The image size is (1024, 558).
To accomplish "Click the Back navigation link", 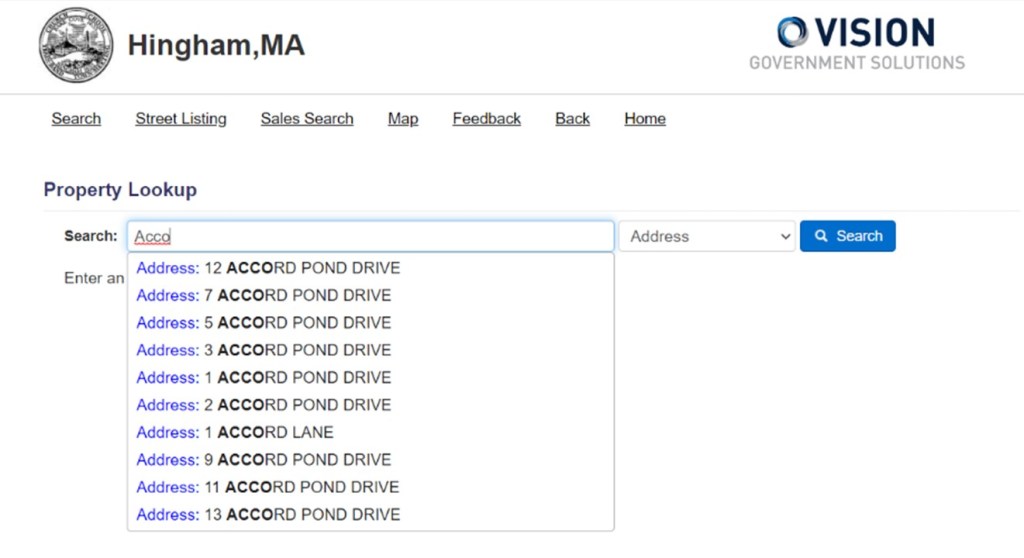I will coord(572,118).
